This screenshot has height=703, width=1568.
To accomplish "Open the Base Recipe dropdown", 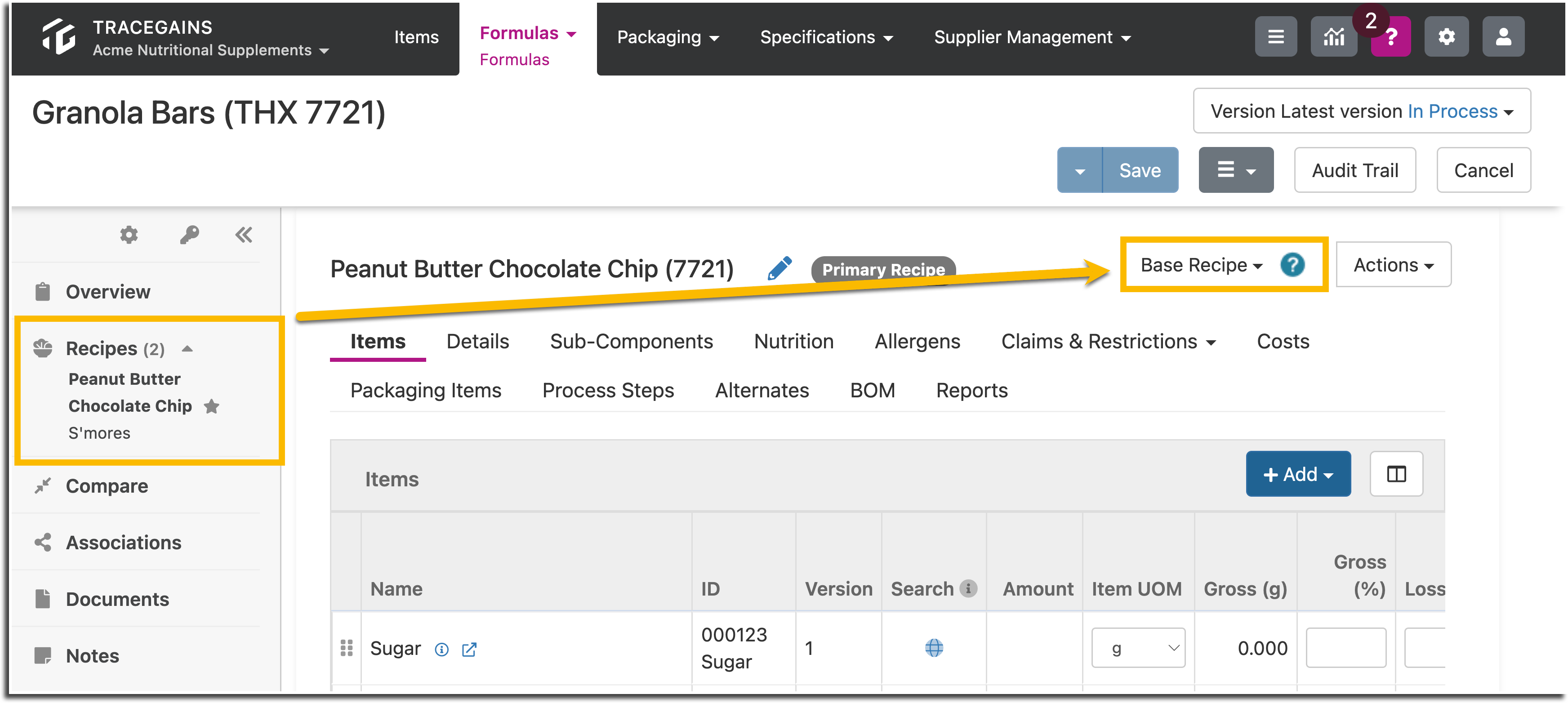I will (x=1201, y=265).
